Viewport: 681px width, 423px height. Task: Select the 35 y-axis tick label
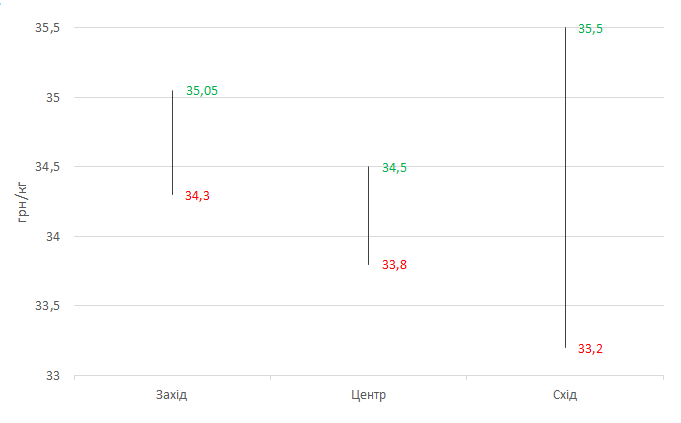tap(52, 98)
